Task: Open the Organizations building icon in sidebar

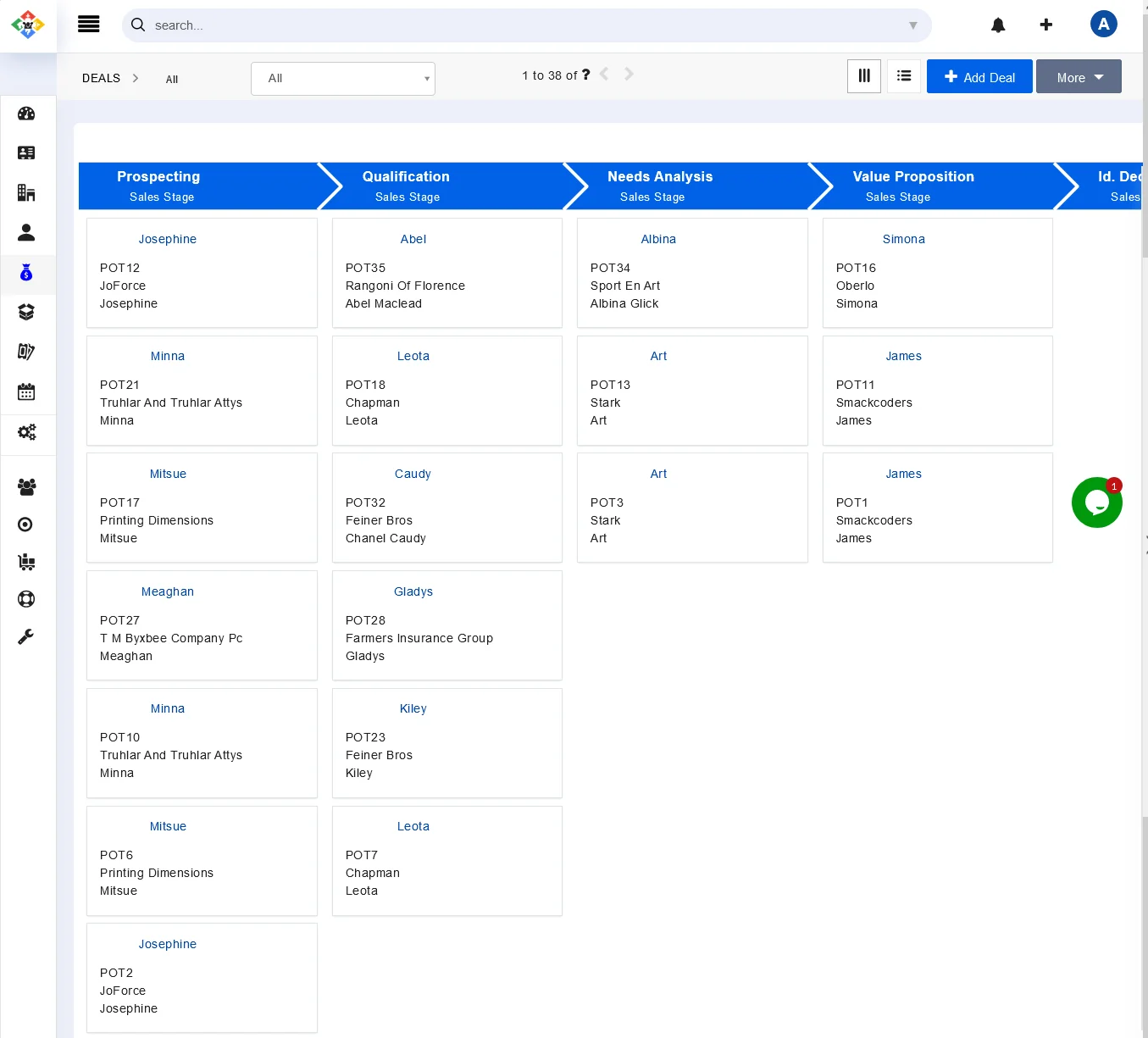Action: coord(26,192)
